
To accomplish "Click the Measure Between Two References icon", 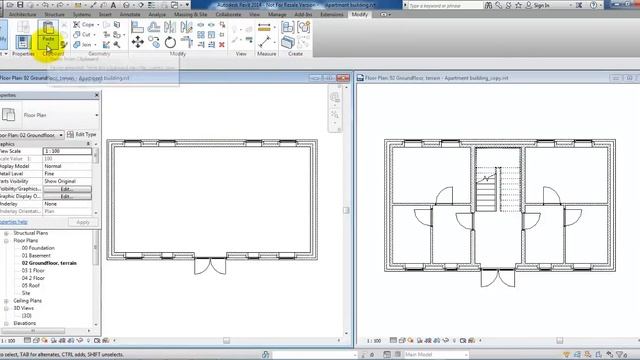I will pyautogui.click(x=264, y=42).
